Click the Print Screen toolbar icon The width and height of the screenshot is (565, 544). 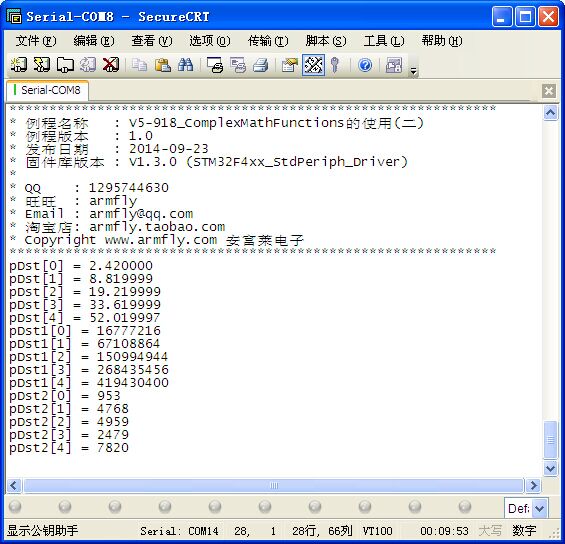pyautogui.click(x=215, y=65)
